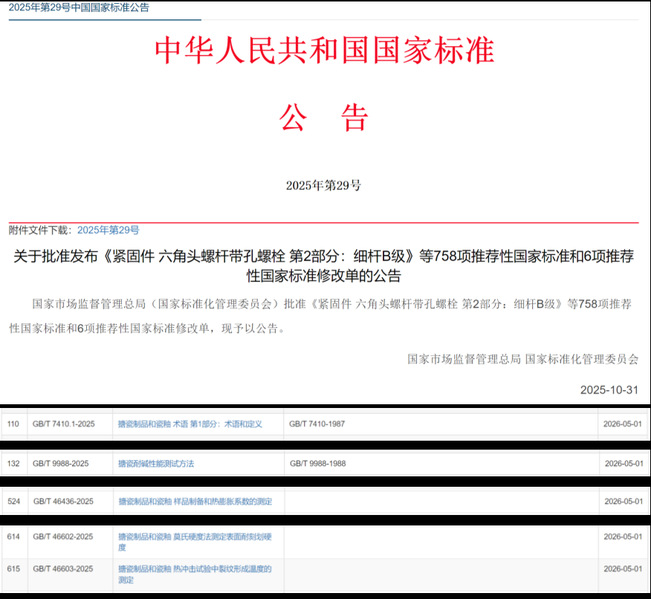Viewport: 651px width, 599px height.
Task: Open 热冲击试验中裂纹形成温度的测定 link
Action: [194, 573]
